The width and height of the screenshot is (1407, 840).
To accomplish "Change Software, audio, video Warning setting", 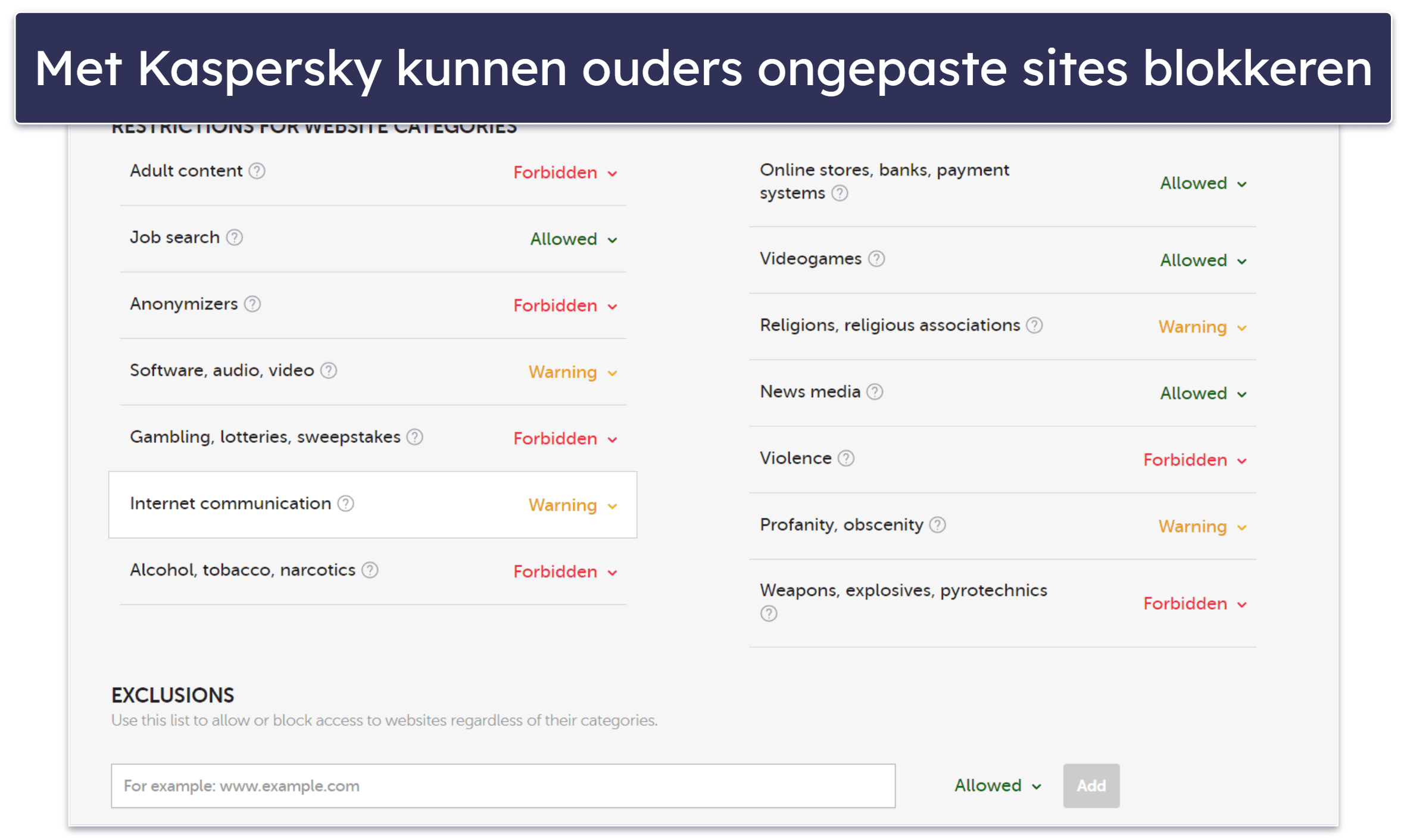I will [x=573, y=373].
